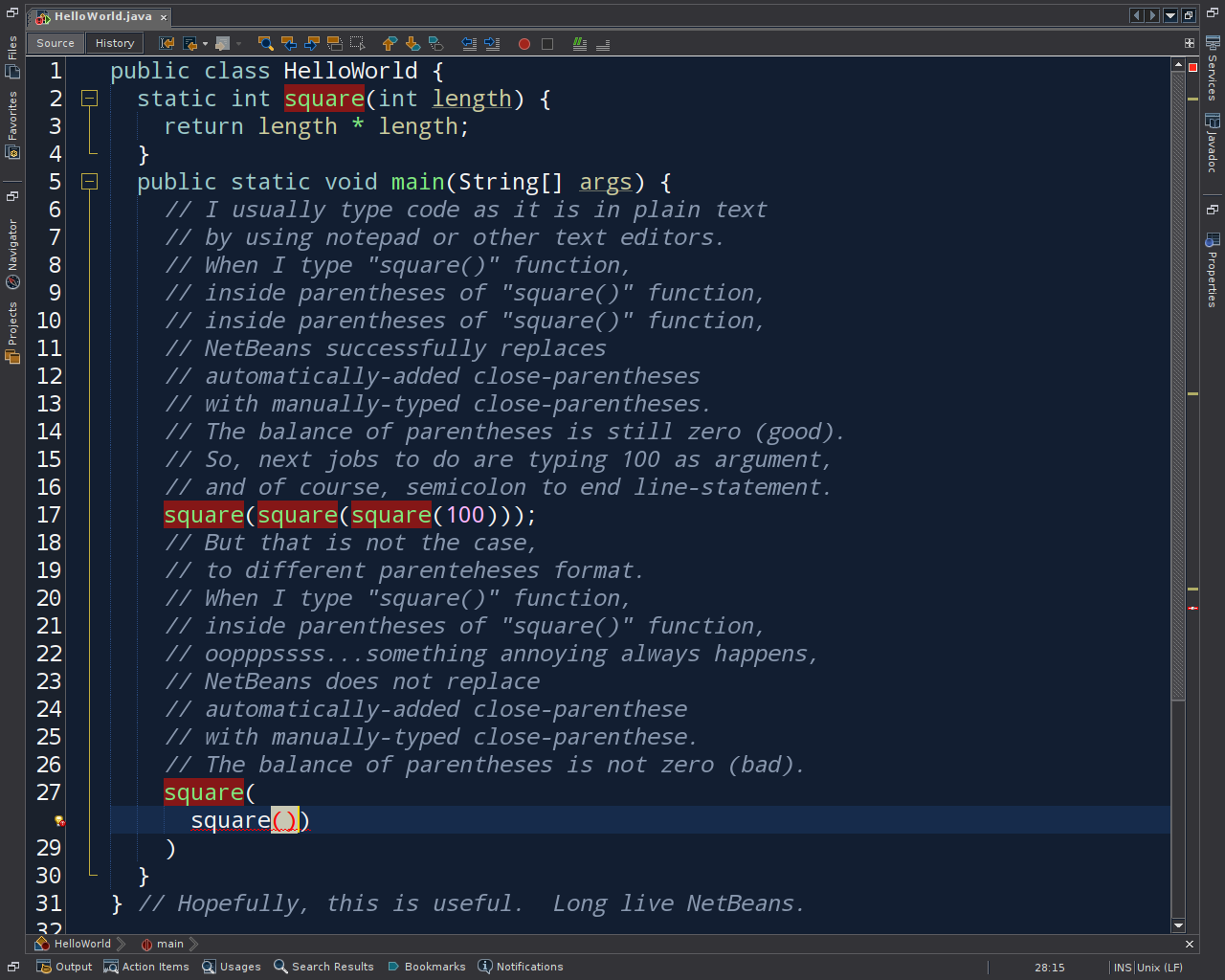Screen dimensions: 1225x980
Task: Open the Projects sidebar panel
Action: [11, 330]
